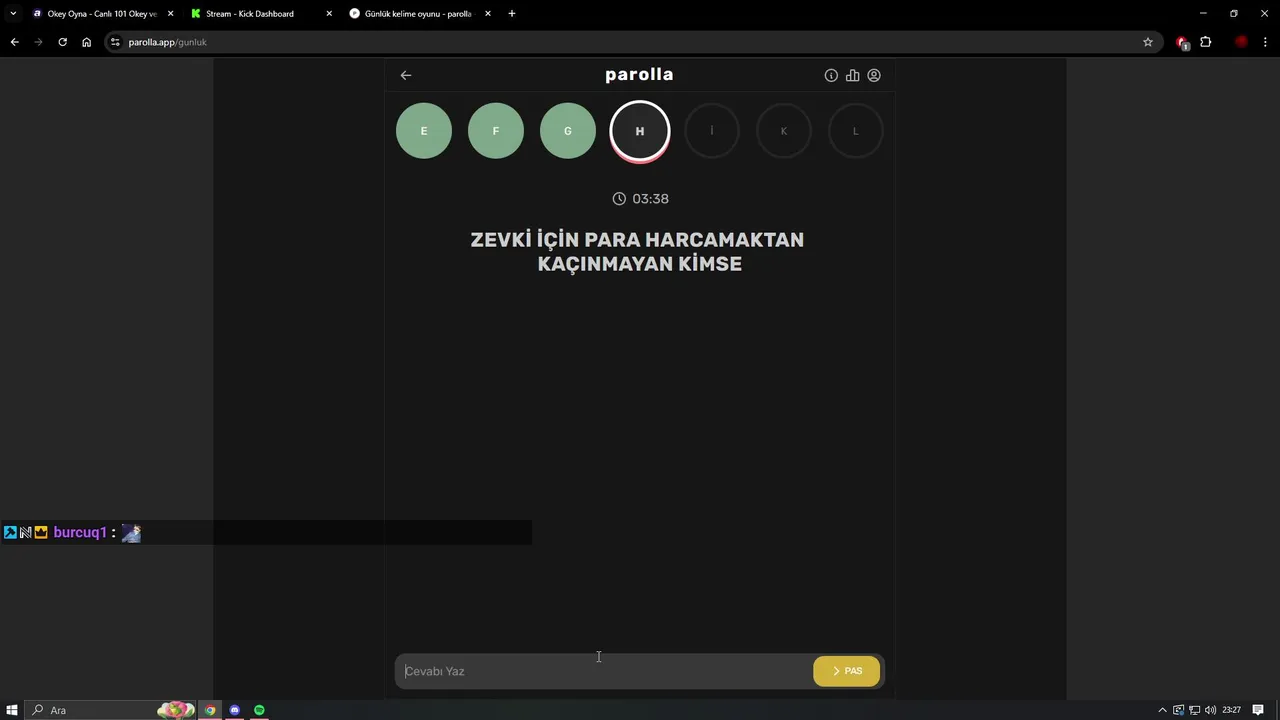The image size is (1280, 720).
Task: Close the Kick Dashboard tab
Action: pyautogui.click(x=329, y=14)
